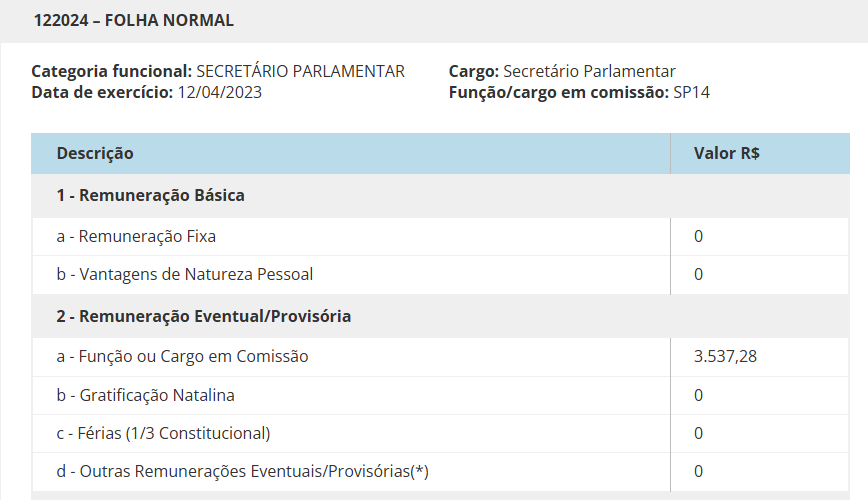Click the Gratificação Natalina value cell
The width and height of the screenshot is (868, 500).
pyautogui.click(x=699, y=395)
